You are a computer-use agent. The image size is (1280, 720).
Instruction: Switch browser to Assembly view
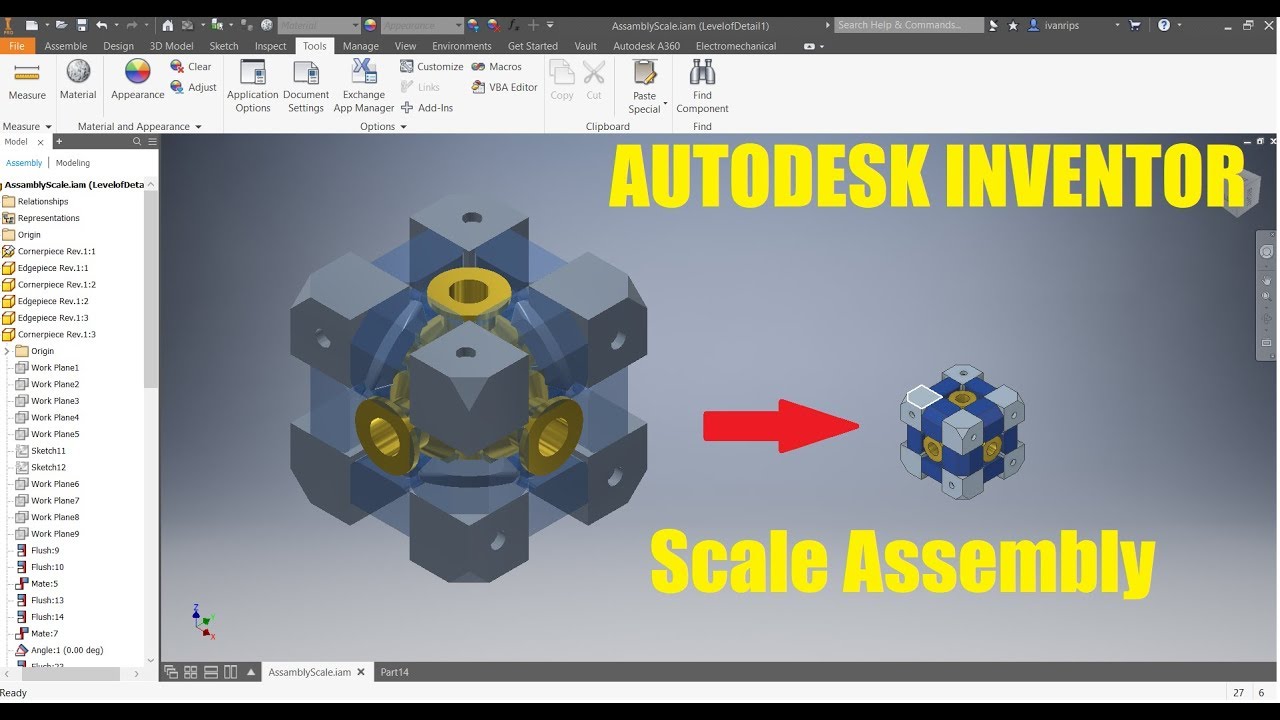24,163
